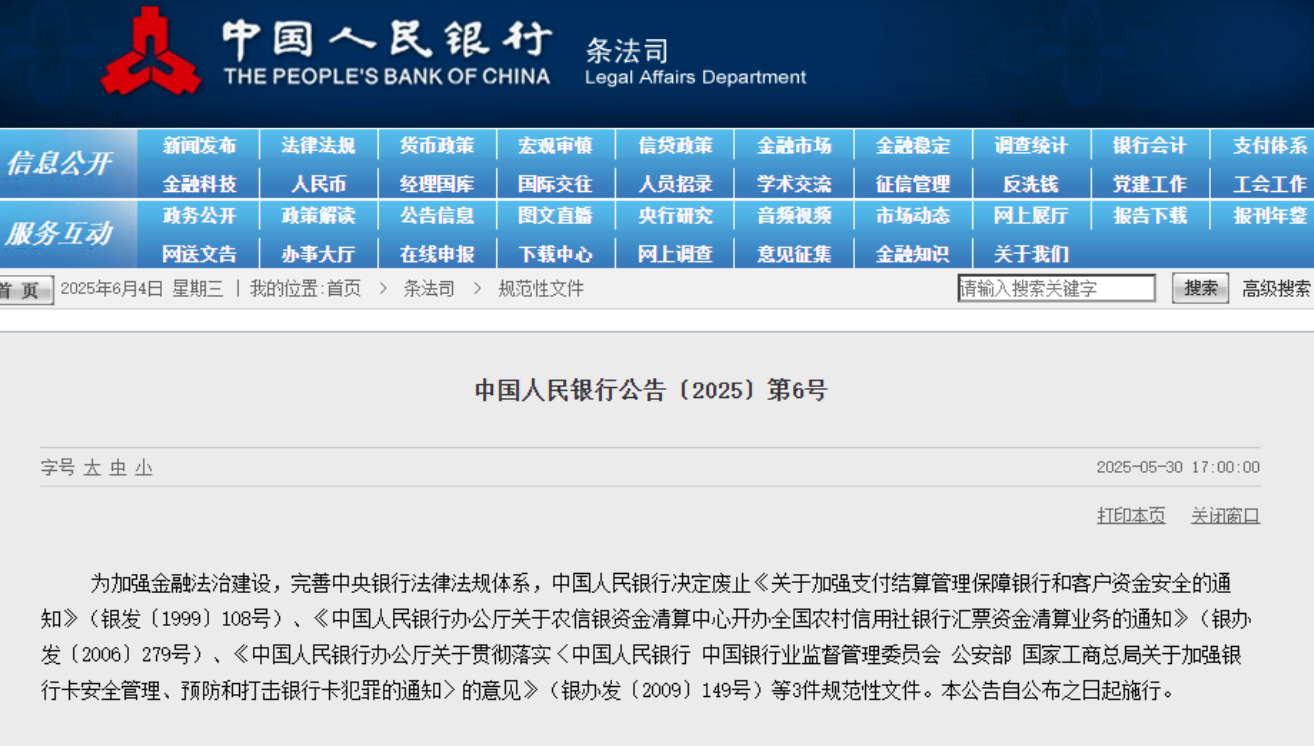
Task: Click the 首页 button at left
Action: [24, 290]
